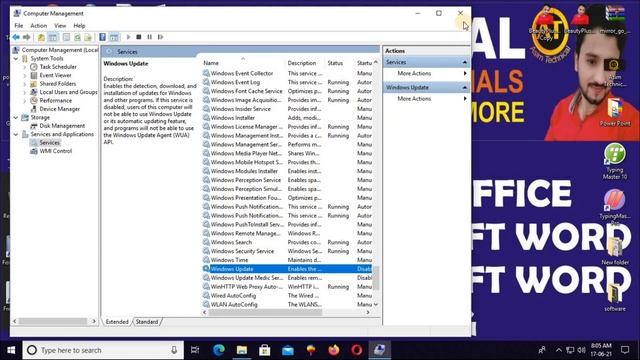Viewport: 640px width, 360px height.
Task: Click the Export List toolbar icon
Action: click(88, 37)
